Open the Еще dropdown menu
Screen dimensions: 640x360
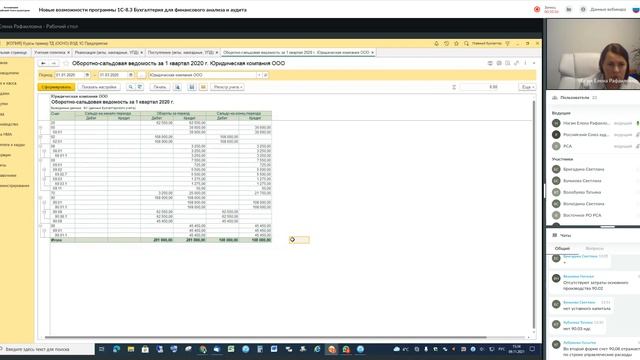[527, 87]
